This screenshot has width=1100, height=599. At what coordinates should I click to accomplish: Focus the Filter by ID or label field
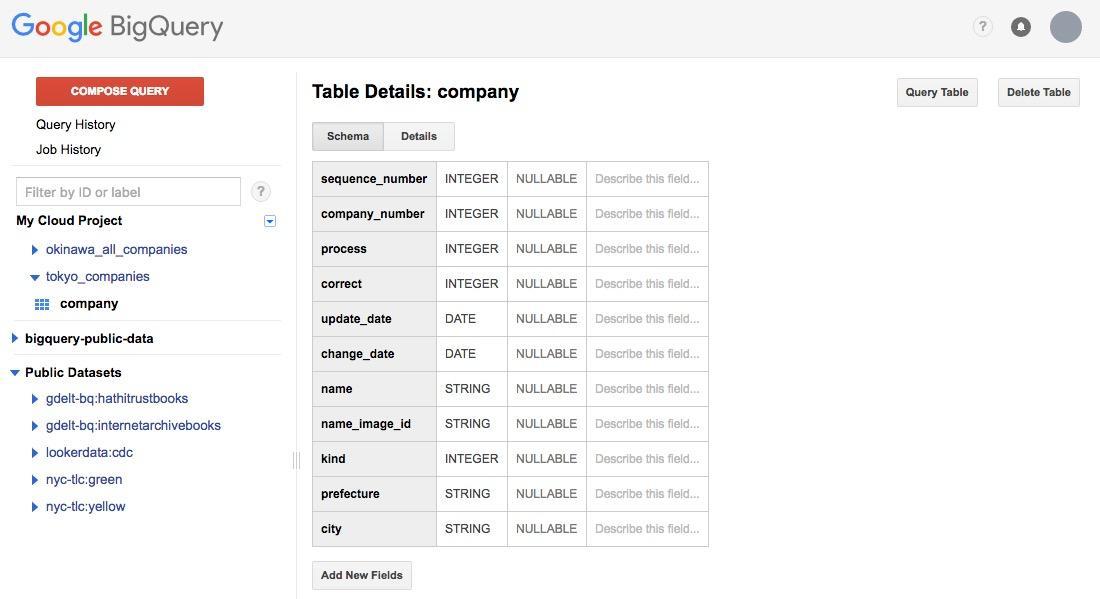(x=128, y=191)
